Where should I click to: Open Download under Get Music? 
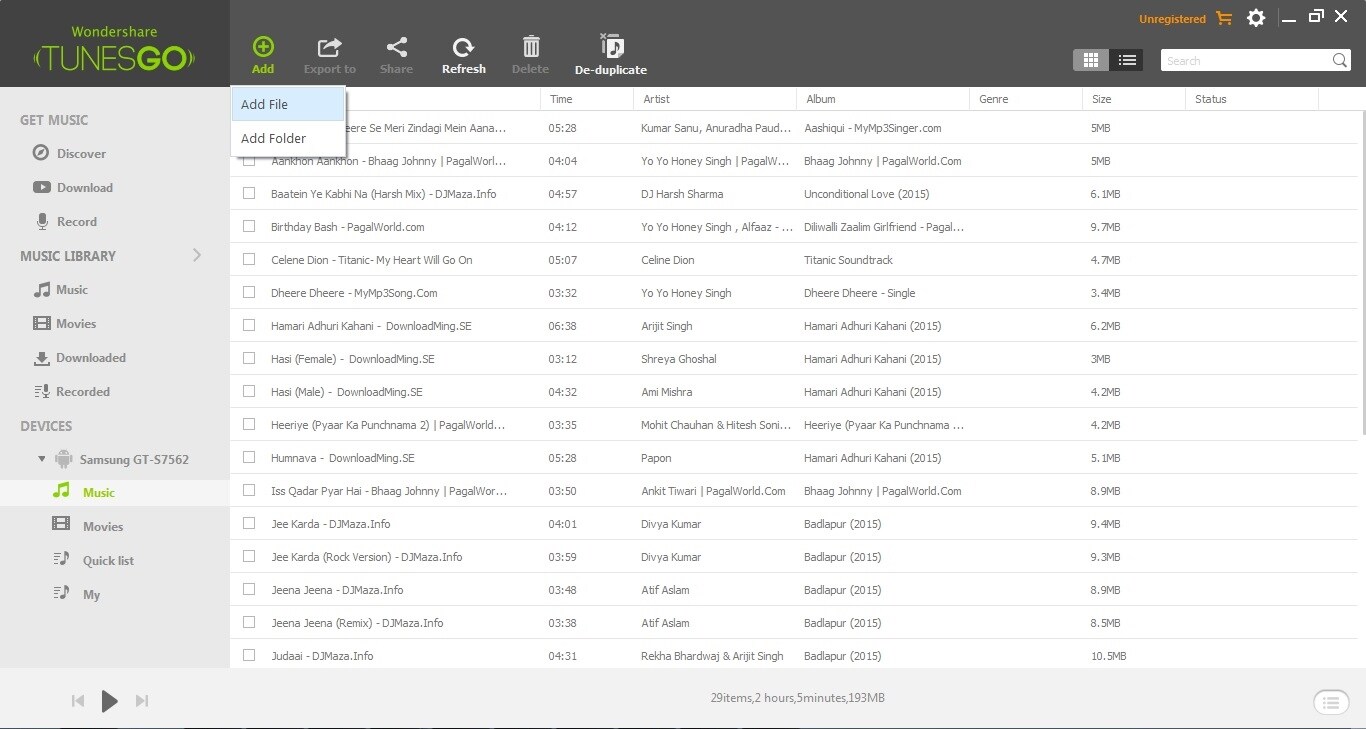tap(73, 187)
